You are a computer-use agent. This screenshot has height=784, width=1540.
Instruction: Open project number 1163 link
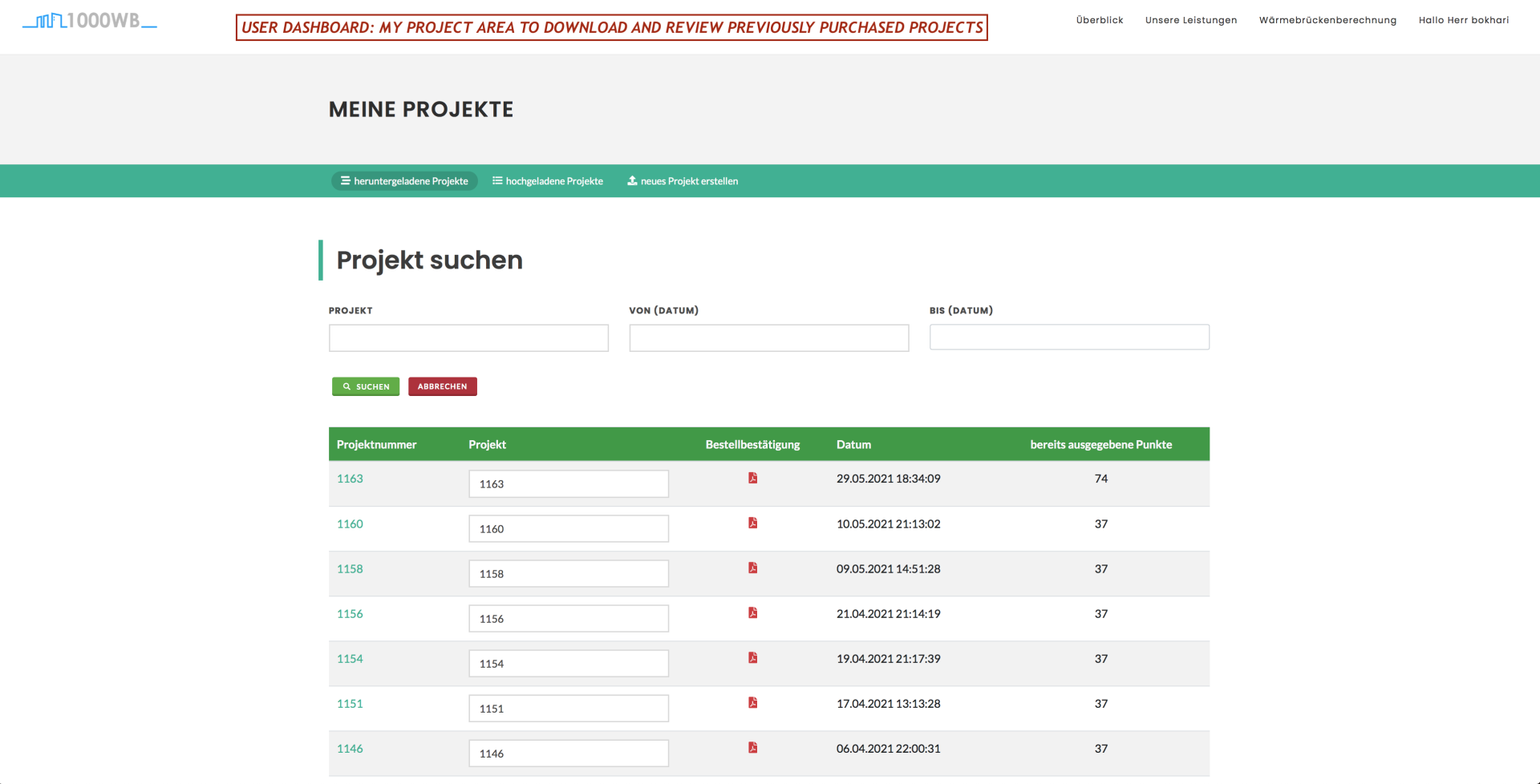tap(350, 479)
